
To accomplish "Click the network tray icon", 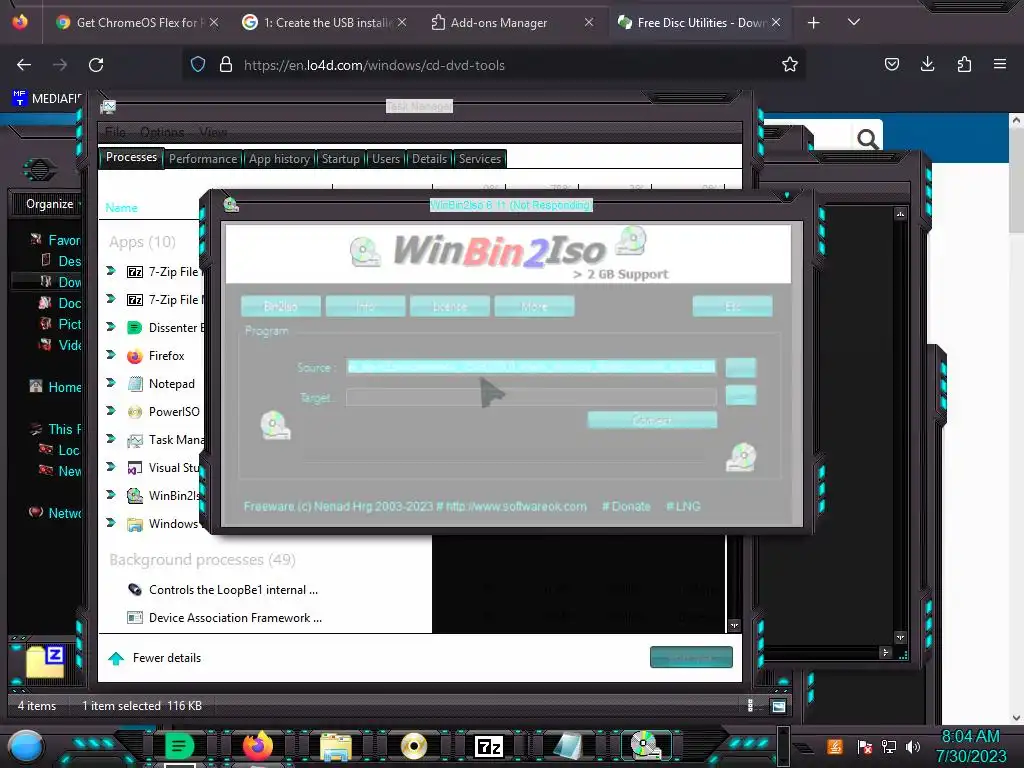I will coord(889,746).
